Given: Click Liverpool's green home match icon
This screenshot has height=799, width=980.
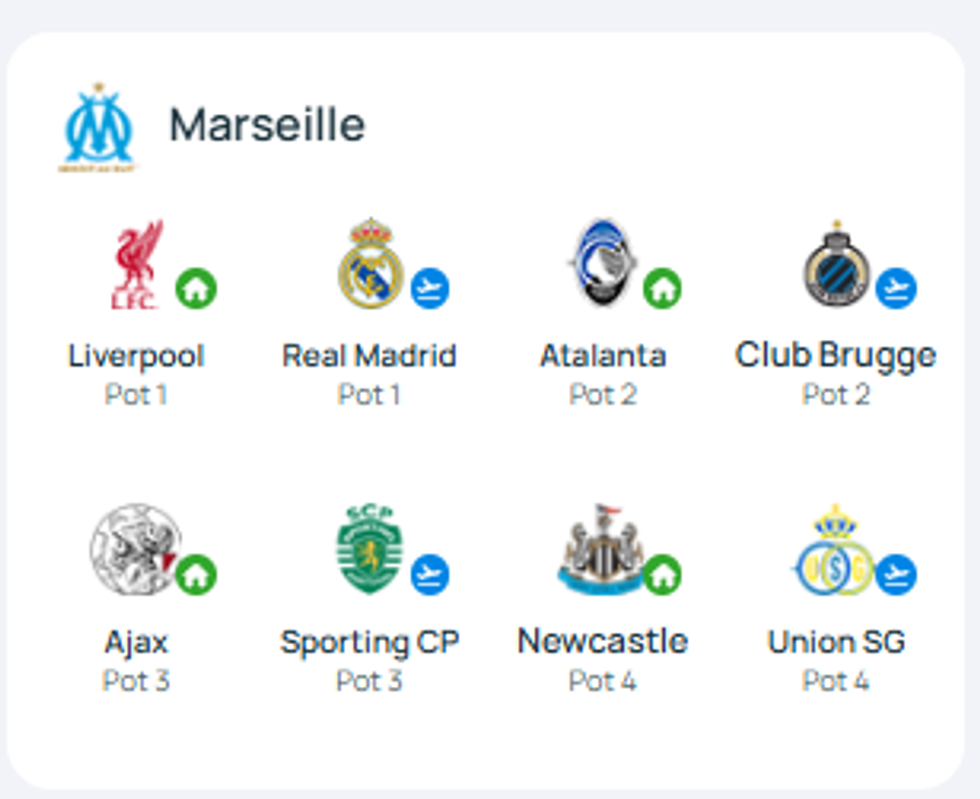Looking at the screenshot, I should pyautogui.click(x=196, y=289).
